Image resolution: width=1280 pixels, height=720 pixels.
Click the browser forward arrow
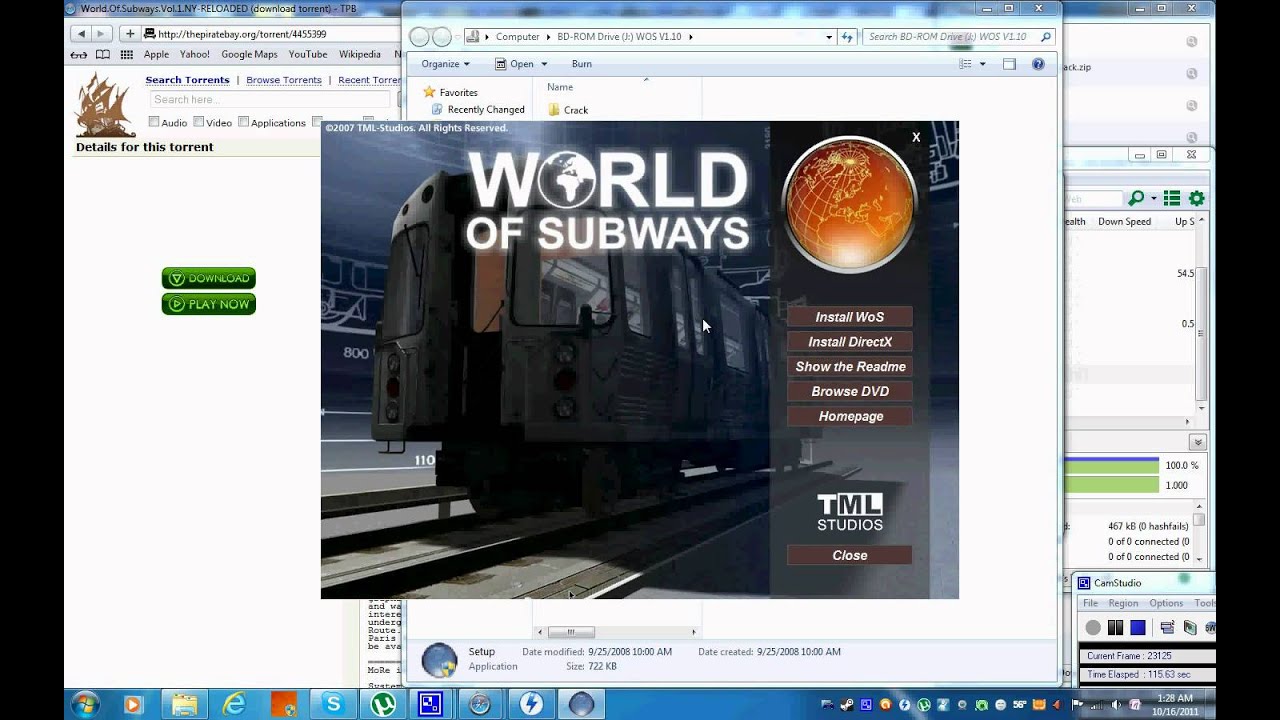(x=100, y=34)
